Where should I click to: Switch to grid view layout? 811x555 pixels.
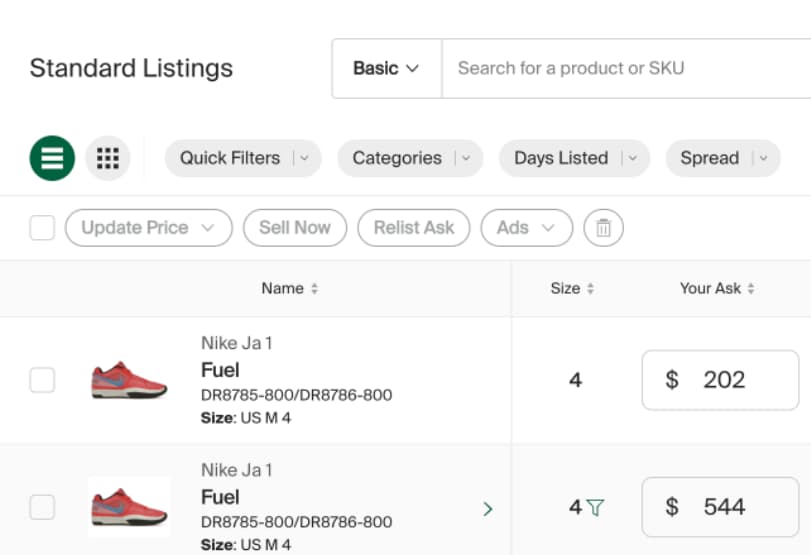(108, 158)
